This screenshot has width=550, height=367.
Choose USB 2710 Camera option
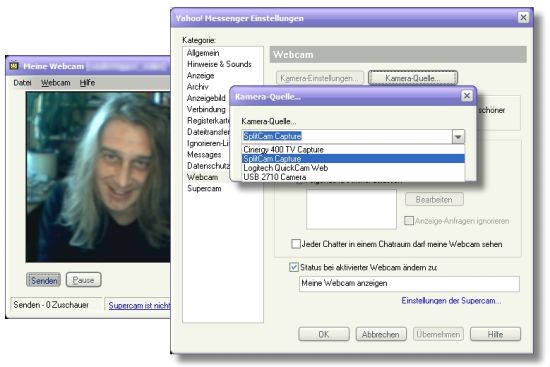pos(353,177)
